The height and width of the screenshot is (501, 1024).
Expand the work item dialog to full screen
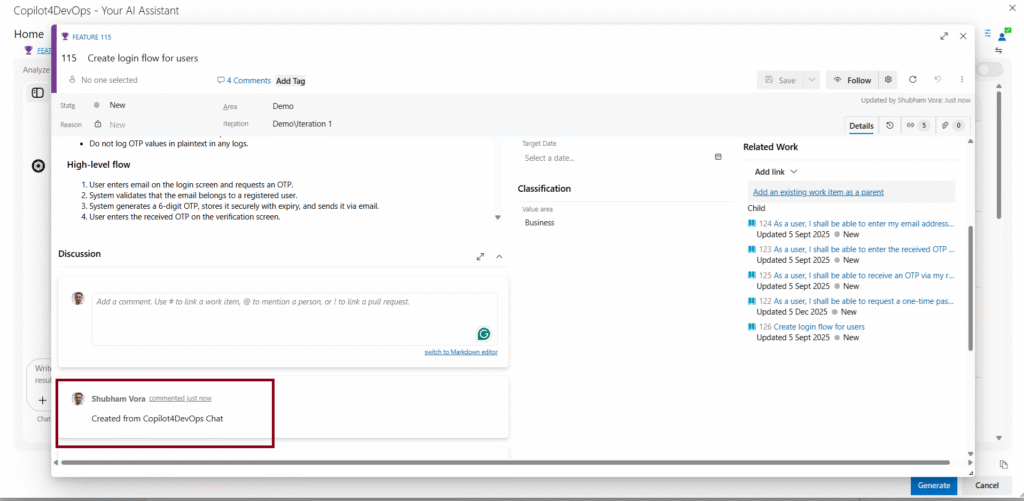944,37
